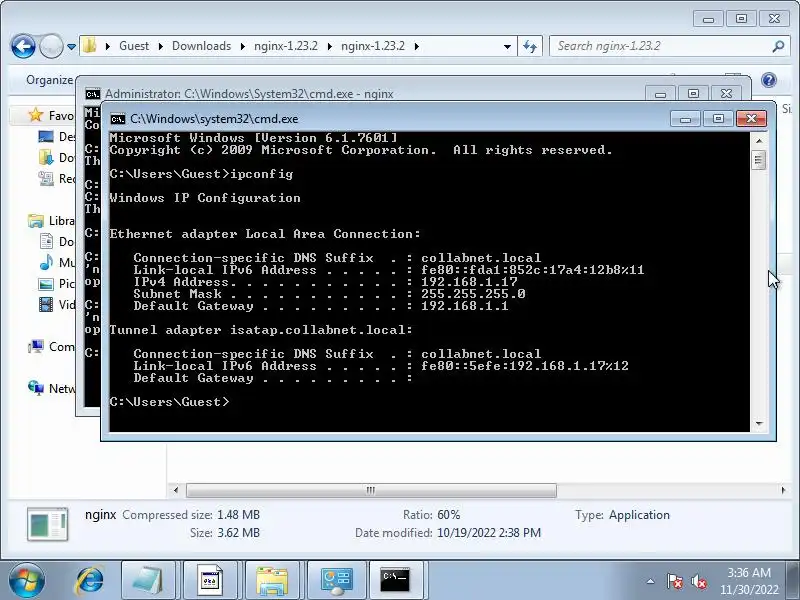Open the Videos library icon
The width and height of the screenshot is (800, 600).
[x=46, y=305]
